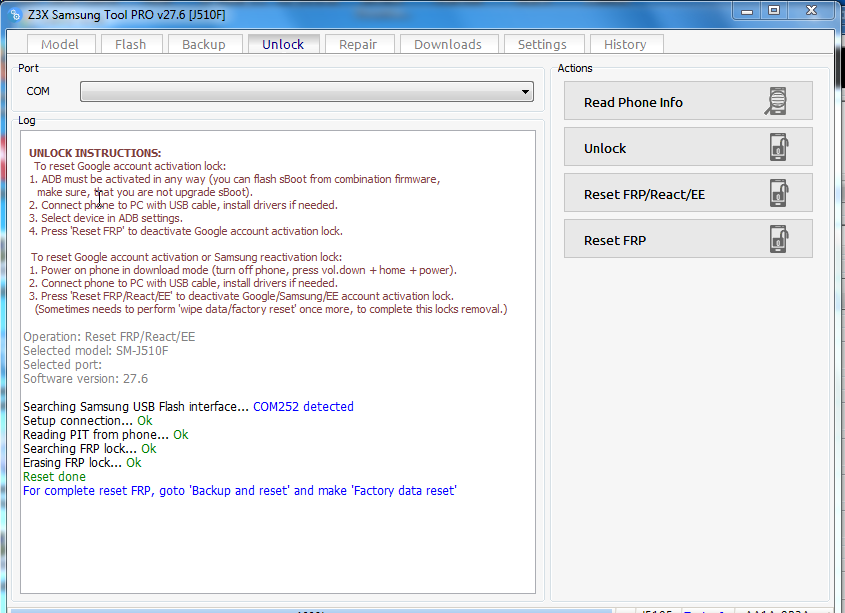The height and width of the screenshot is (613, 845).
Task: Close the Z3X Samsung Tool window
Action: tap(812, 11)
